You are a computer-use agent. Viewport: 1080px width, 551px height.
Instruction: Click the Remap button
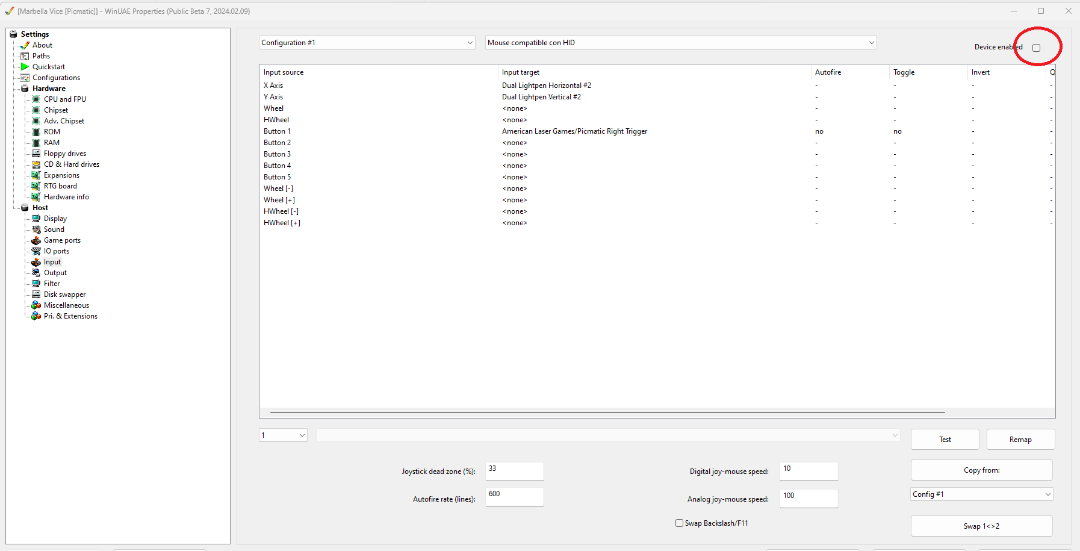pyautogui.click(x=1021, y=439)
